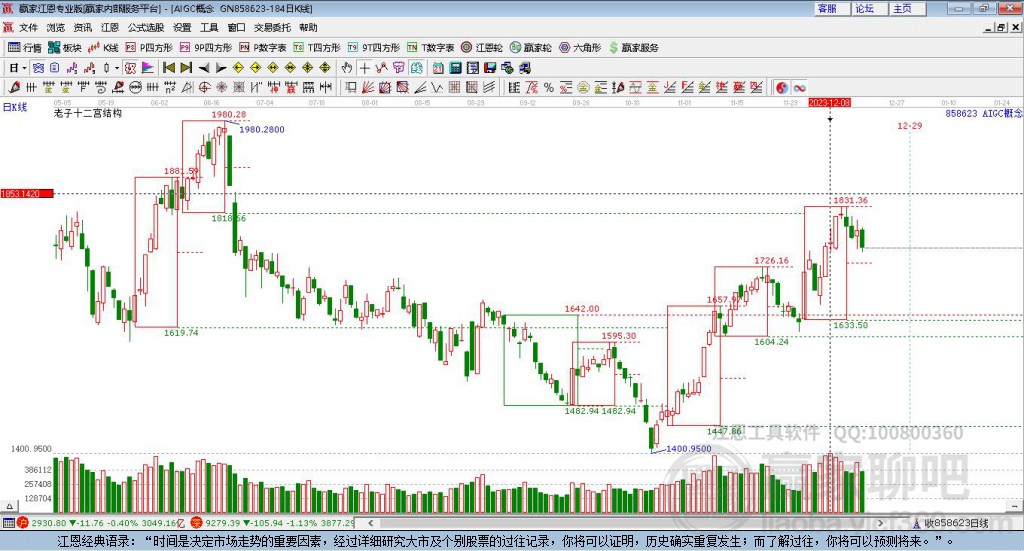
Task: Open the 板块 sectors view
Action: (x=65, y=48)
